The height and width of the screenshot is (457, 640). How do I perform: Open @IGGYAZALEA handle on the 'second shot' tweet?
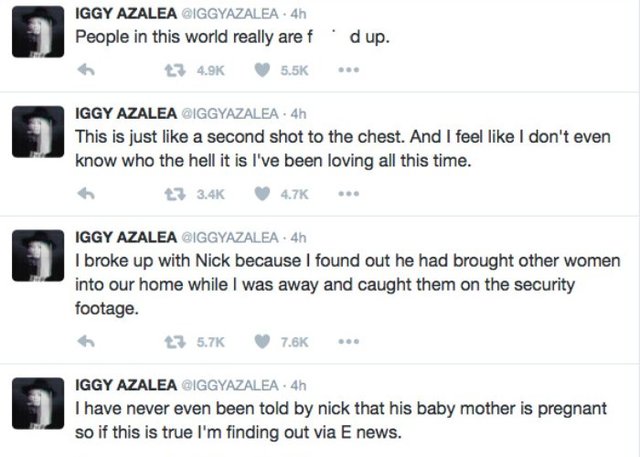[227, 113]
